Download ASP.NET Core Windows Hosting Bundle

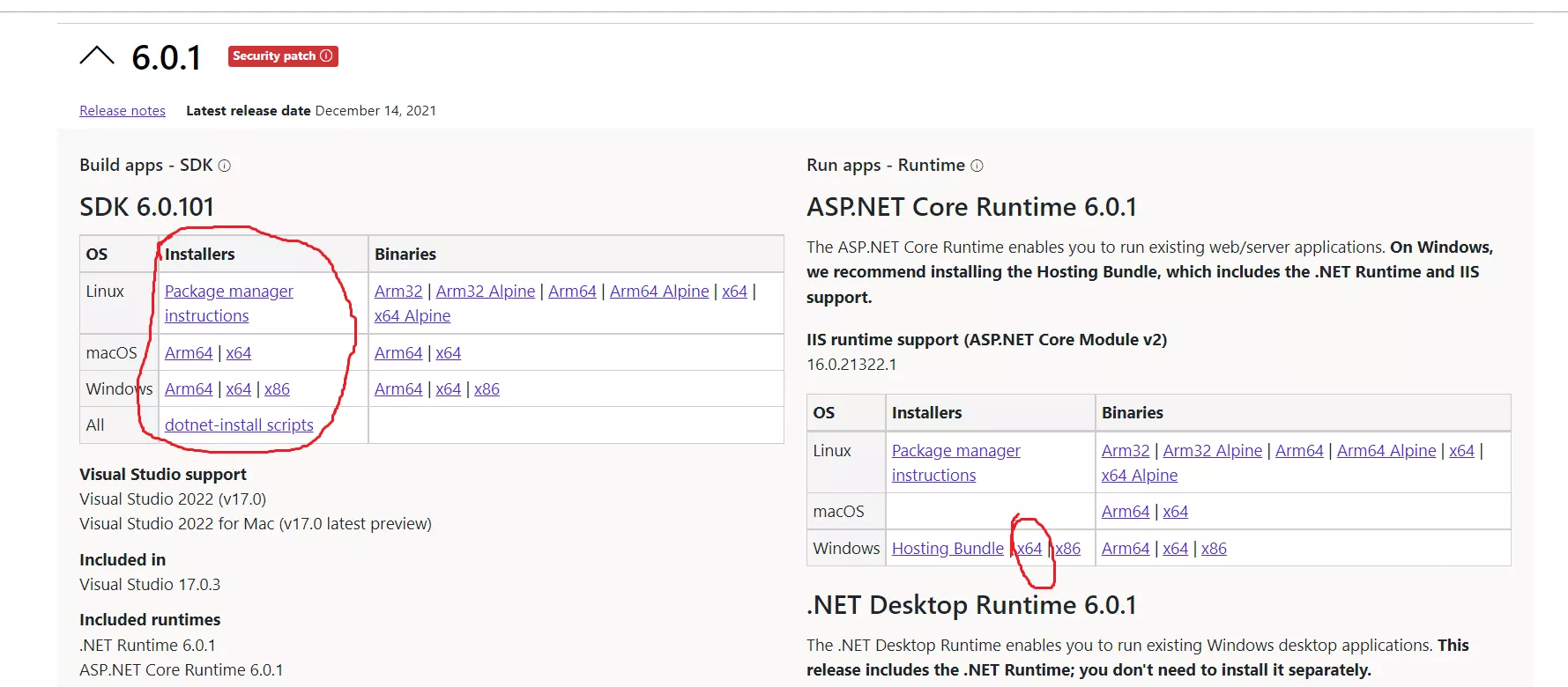pyautogui.click(x=947, y=548)
